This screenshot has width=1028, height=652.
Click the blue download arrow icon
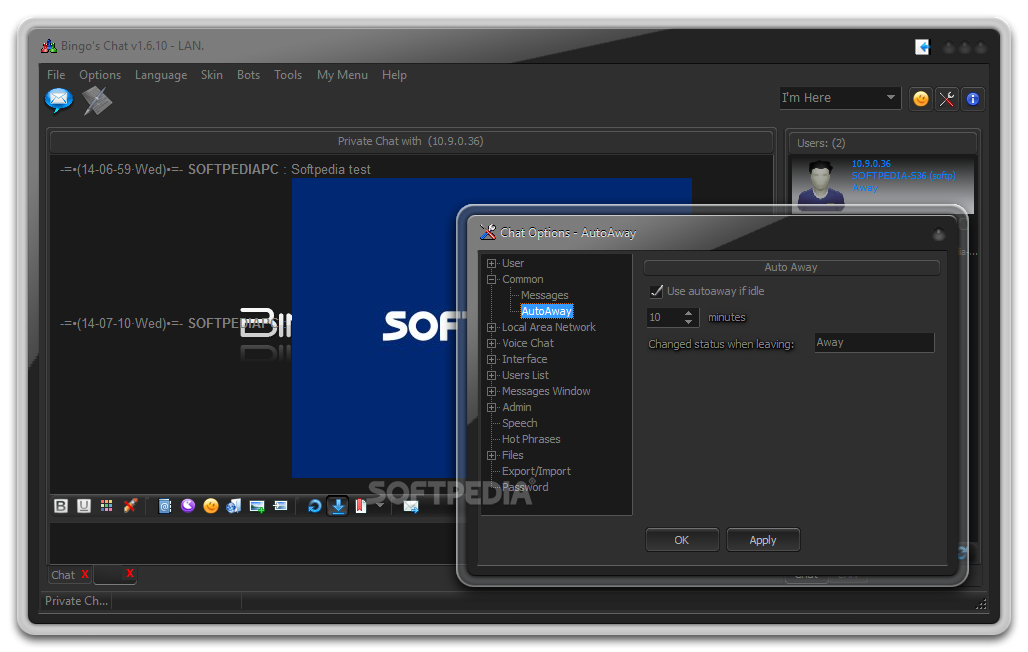pos(338,506)
